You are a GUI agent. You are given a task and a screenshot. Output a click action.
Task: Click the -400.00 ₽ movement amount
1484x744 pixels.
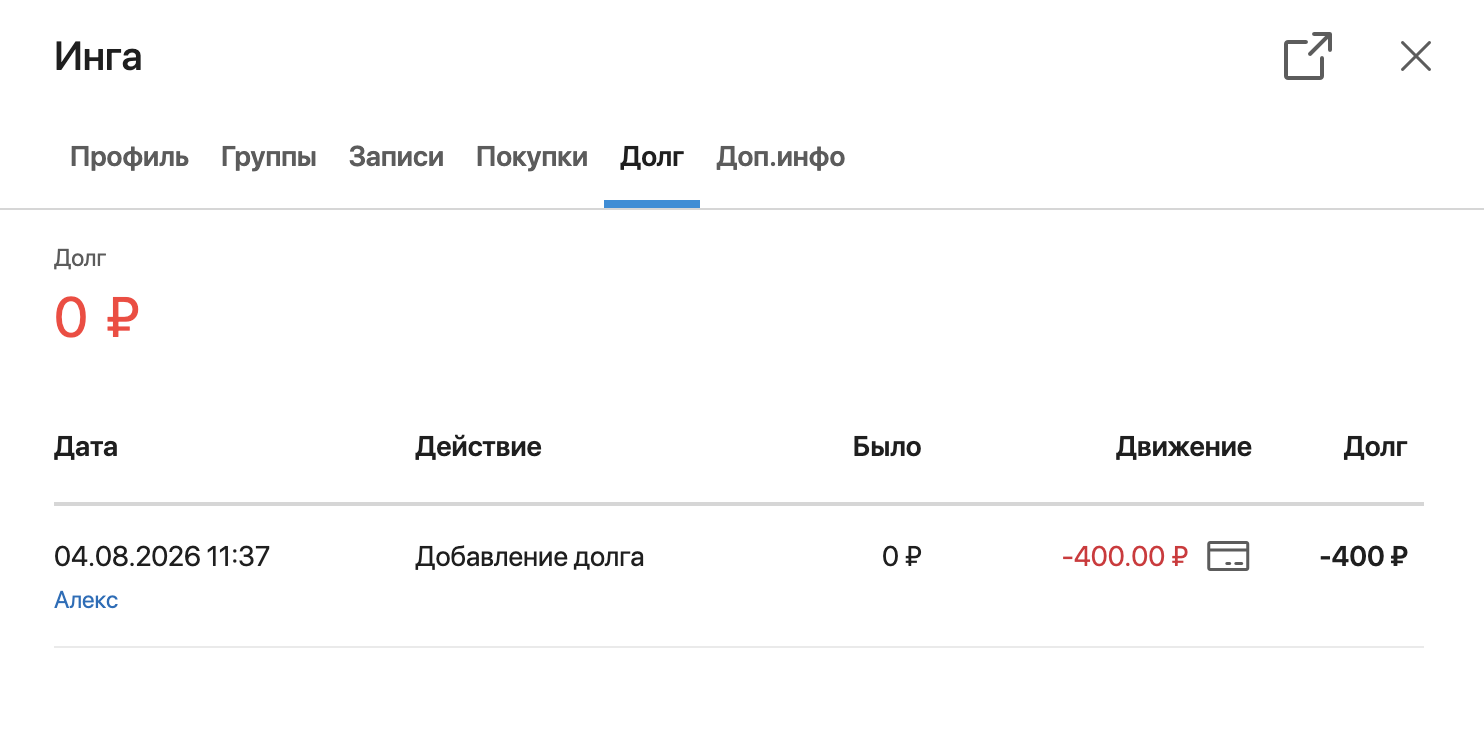click(1125, 557)
